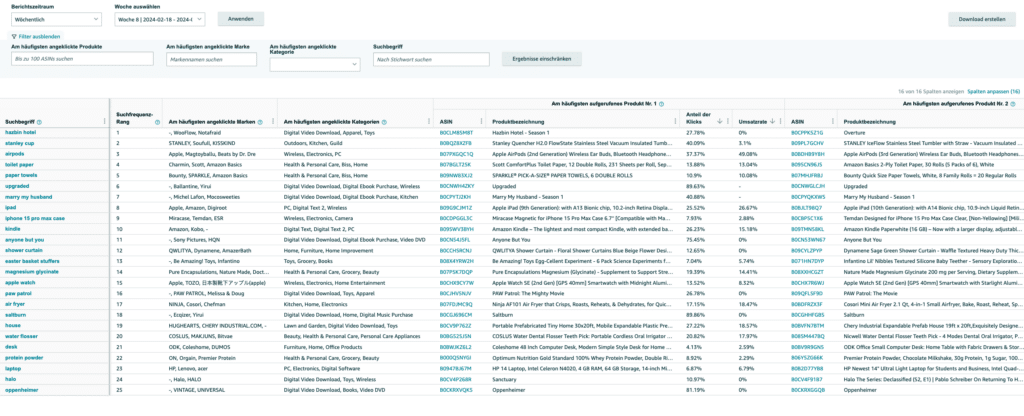Focus the Nach Stichwort suchen field
This screenshot has width=1024, height=416.
[x=431, y=59]
